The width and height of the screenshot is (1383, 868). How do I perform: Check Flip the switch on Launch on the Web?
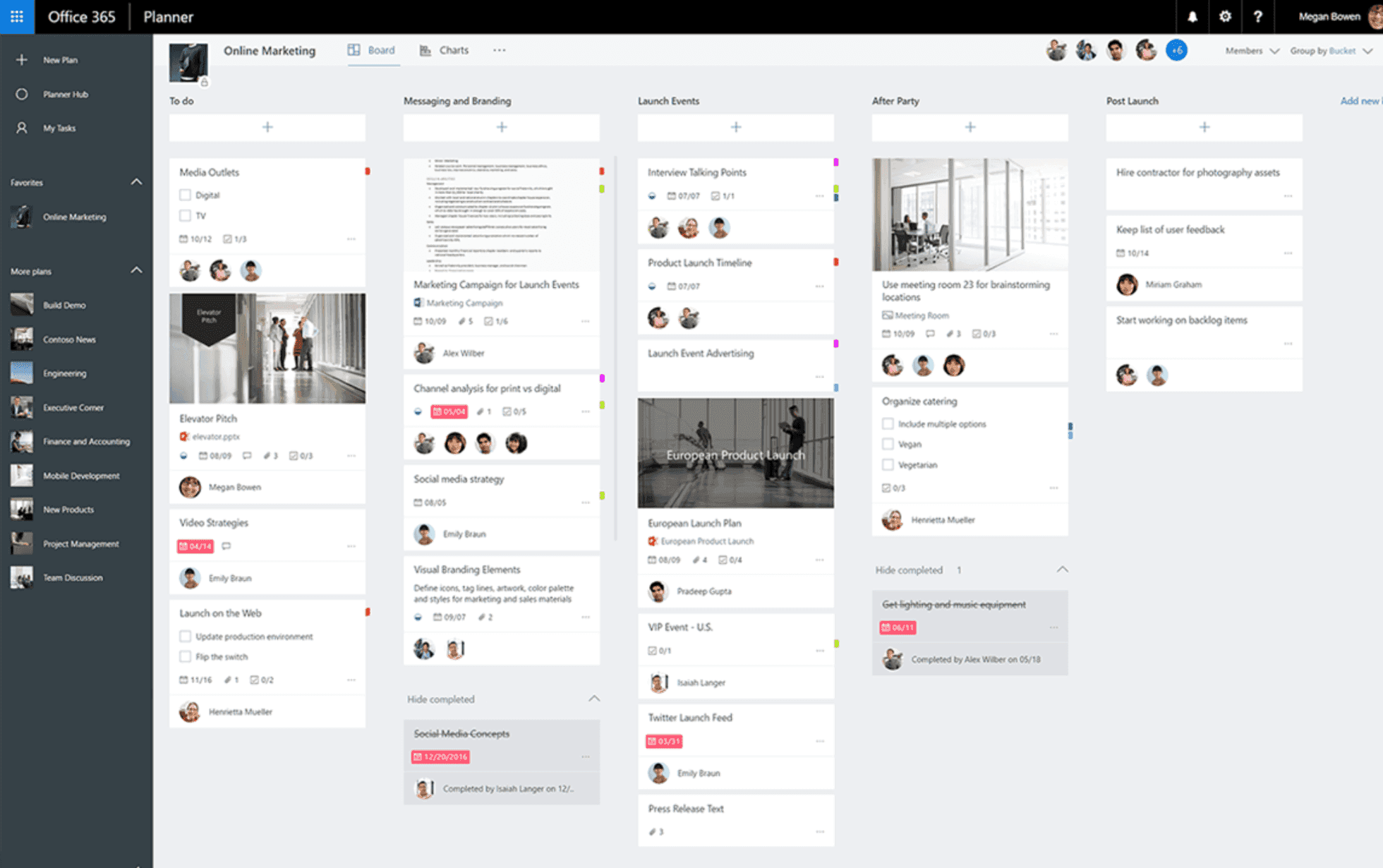coord(185,656)
